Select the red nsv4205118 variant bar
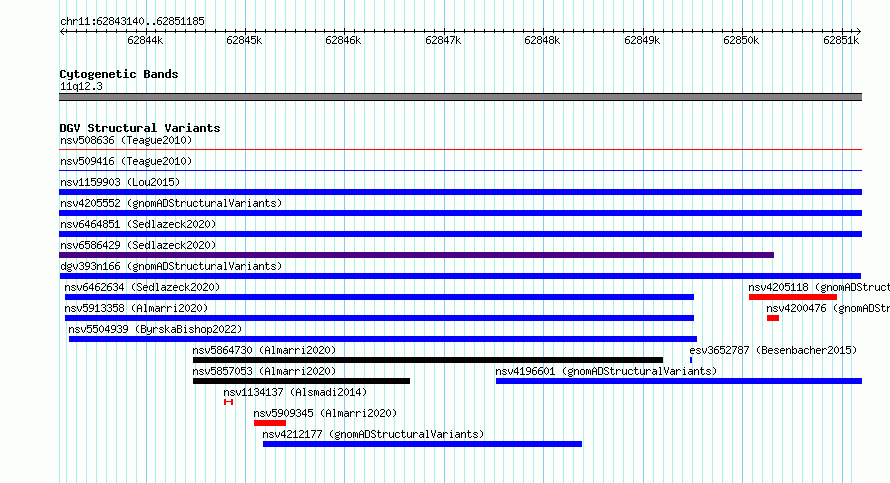 coord(793,297)
